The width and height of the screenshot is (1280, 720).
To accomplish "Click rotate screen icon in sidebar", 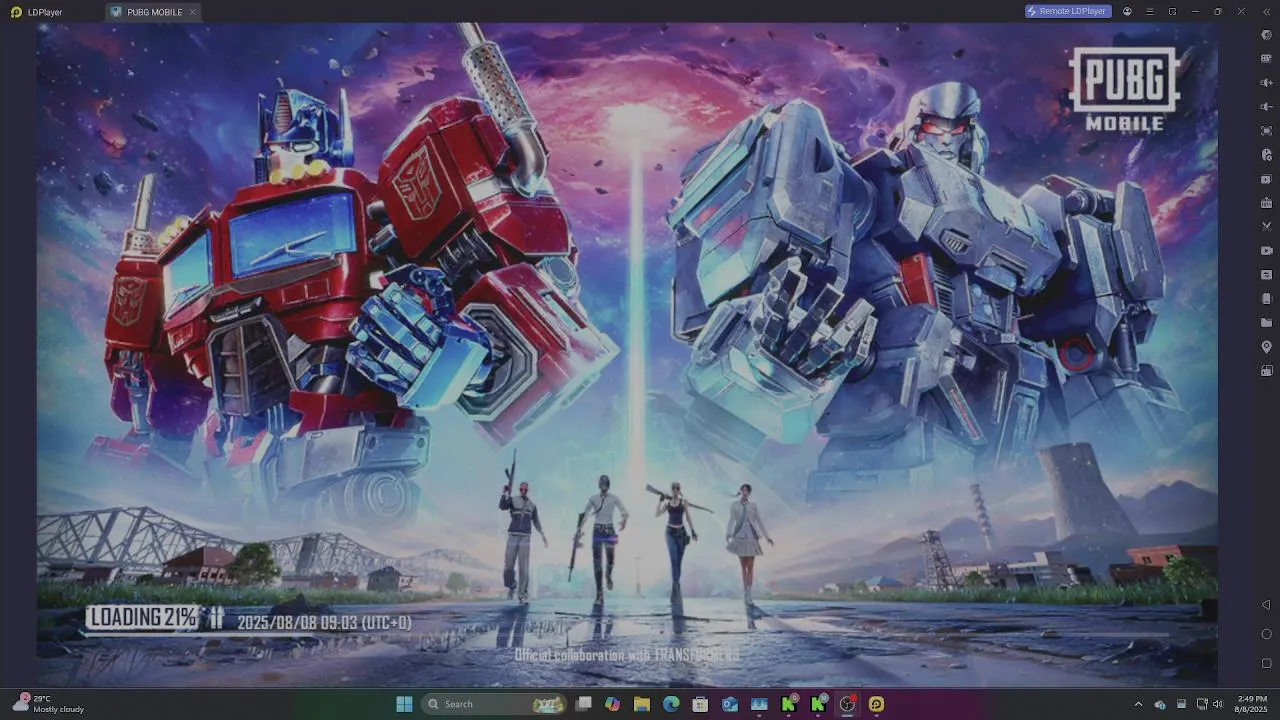I will [1266, 299].
